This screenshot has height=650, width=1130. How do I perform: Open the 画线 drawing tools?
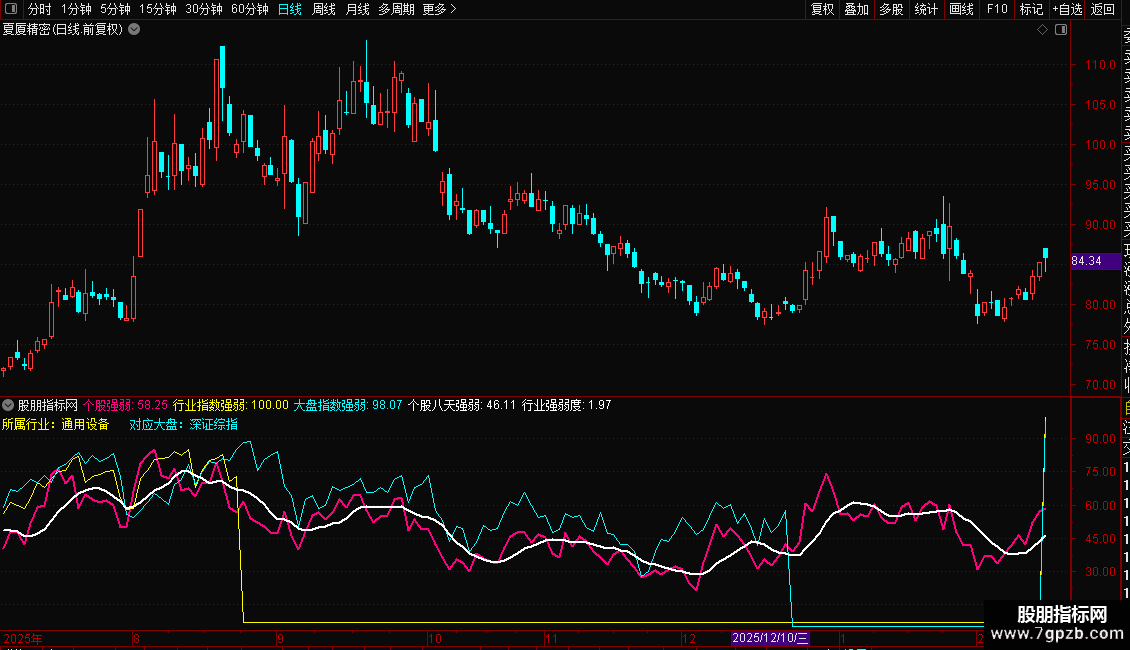pos(961,9)
